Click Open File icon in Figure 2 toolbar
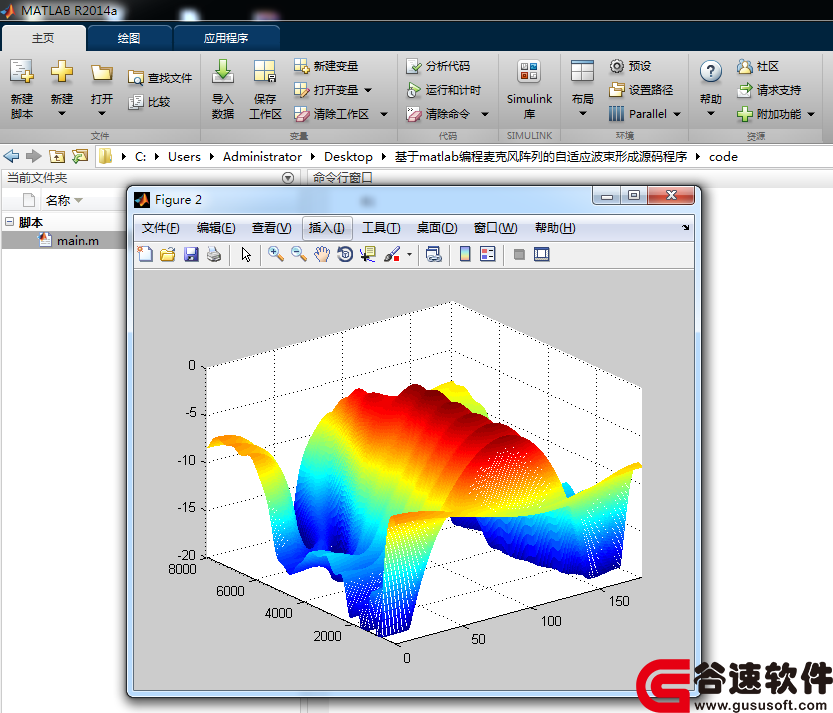 tap(168, 254)
